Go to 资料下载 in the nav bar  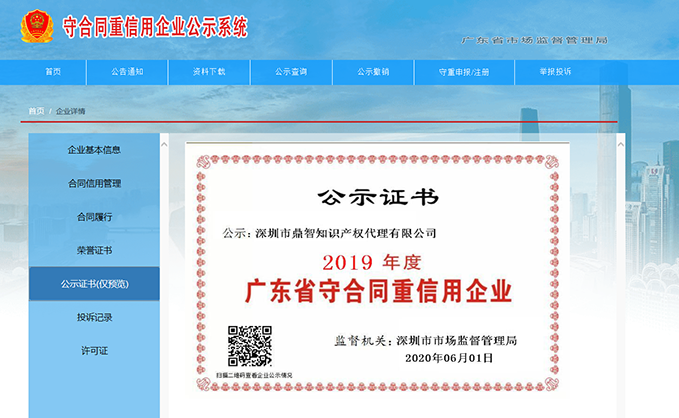pos(209,72)
